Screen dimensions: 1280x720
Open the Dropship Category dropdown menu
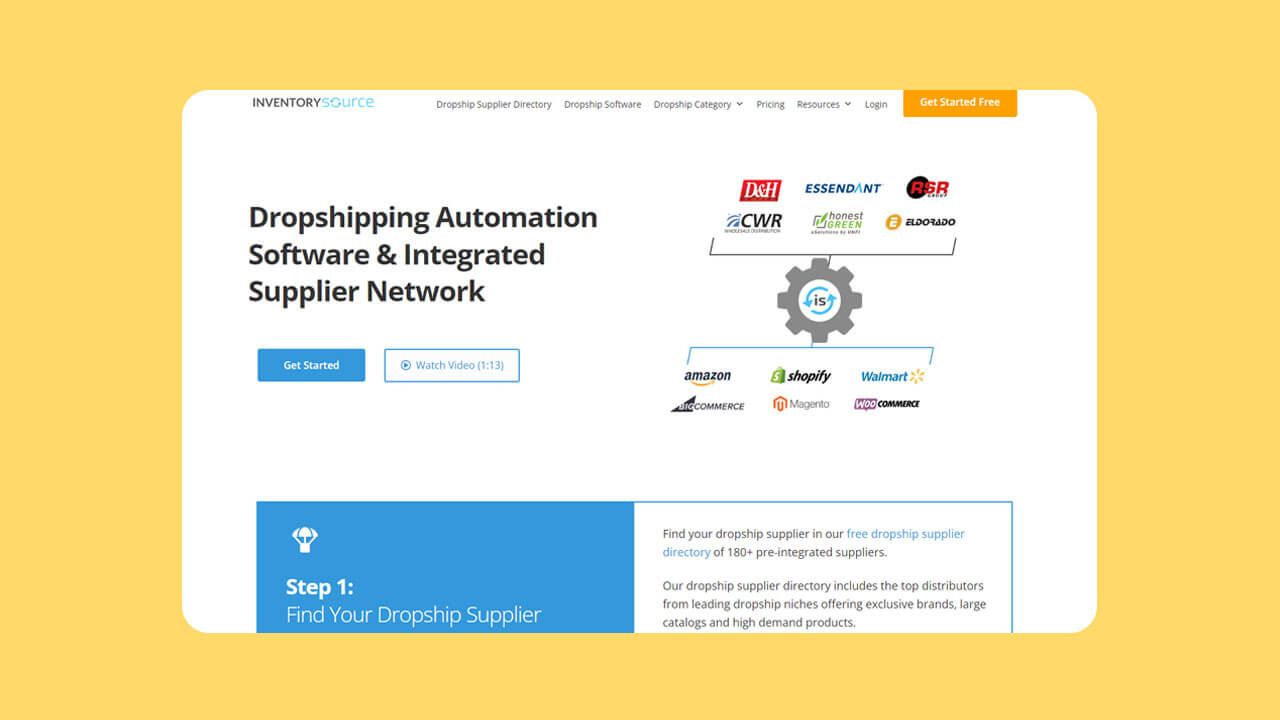(x=698, y=104)
